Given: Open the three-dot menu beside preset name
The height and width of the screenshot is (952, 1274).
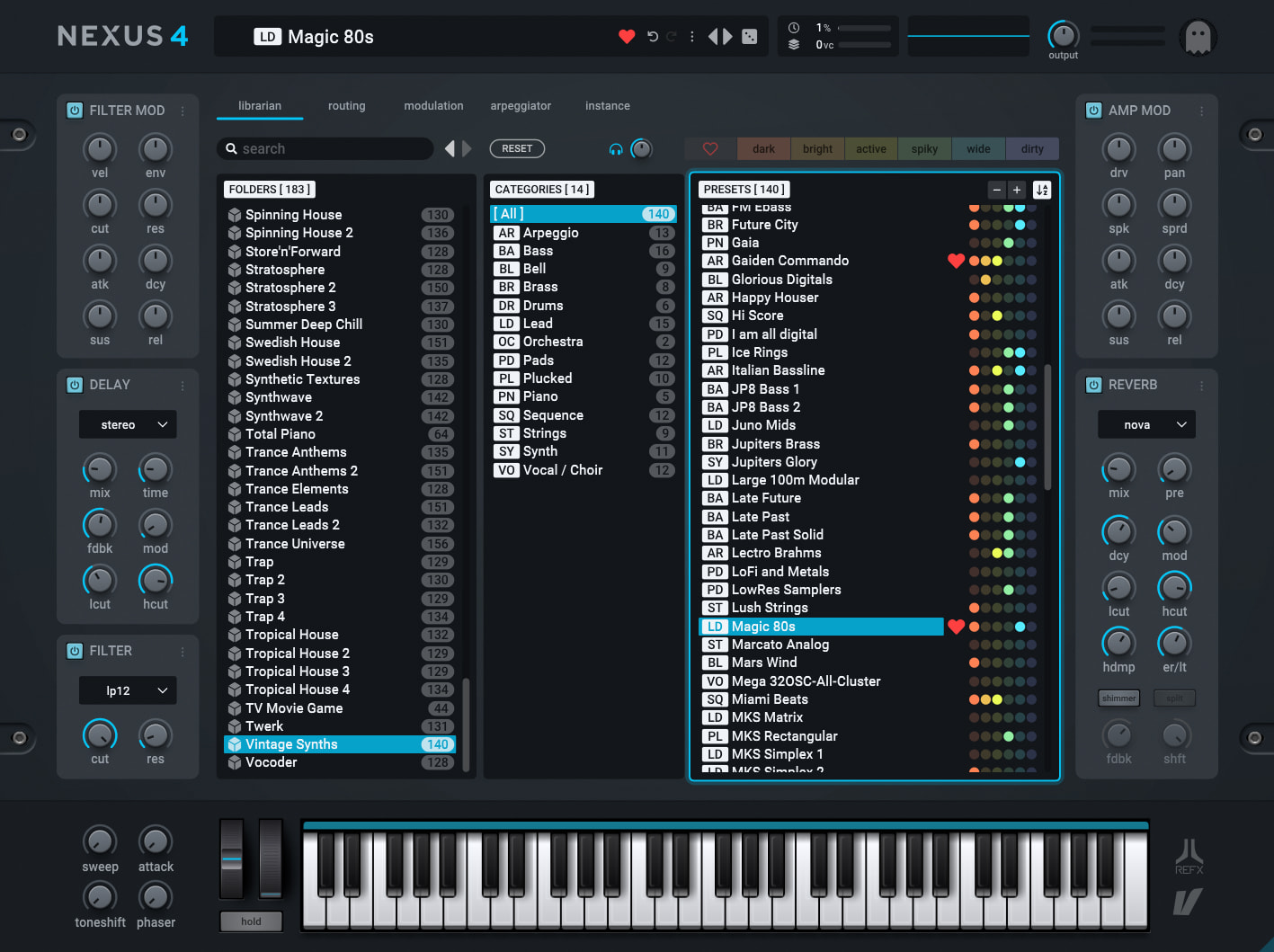Looking at the screenshot, I should [x=691, y=37].
